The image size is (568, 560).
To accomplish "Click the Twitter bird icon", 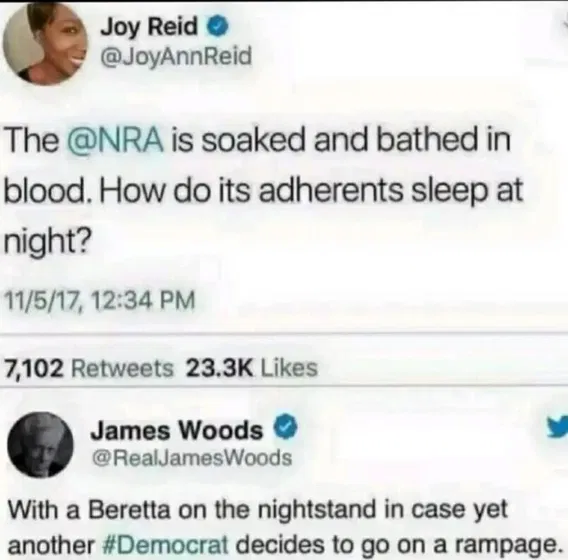I will [558, 426].
